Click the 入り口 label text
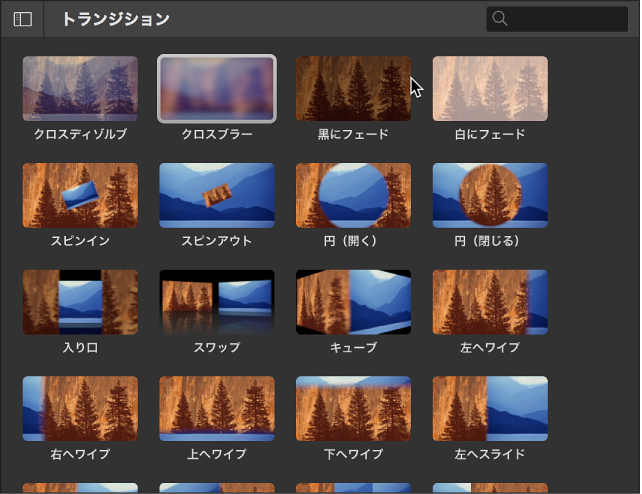 coord(80,347)
